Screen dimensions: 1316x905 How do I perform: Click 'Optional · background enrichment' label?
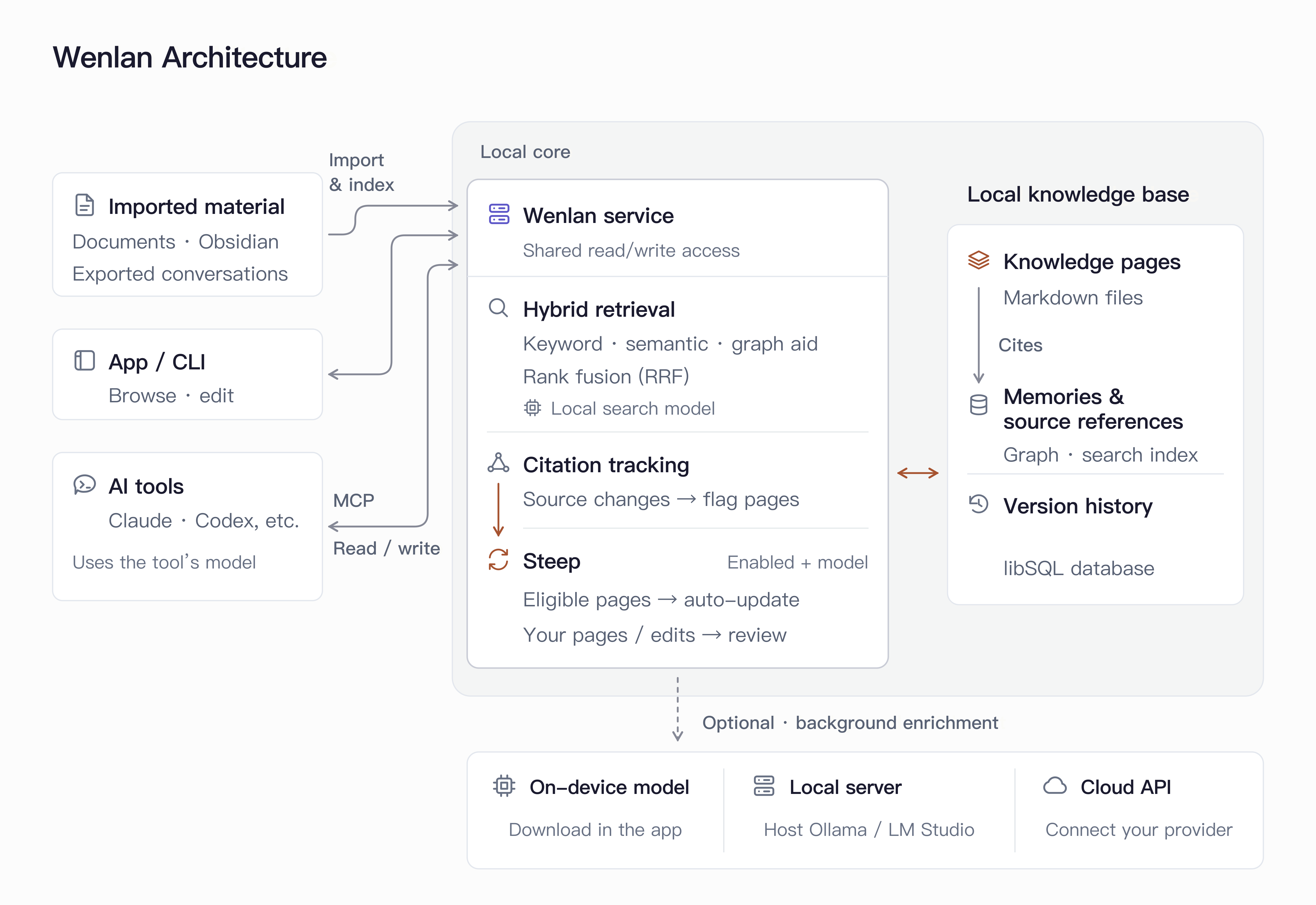coord(850,723)
